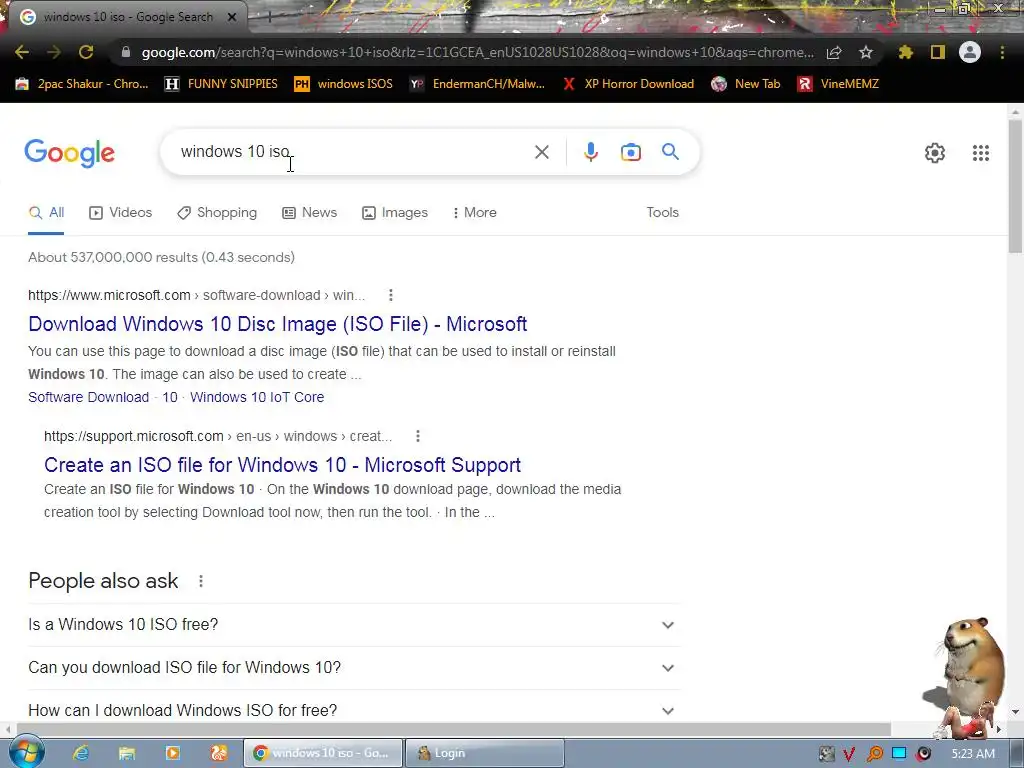The image size is (1024, 768).
Task: Open the Windows Start orb
Action: coord(25,752)
